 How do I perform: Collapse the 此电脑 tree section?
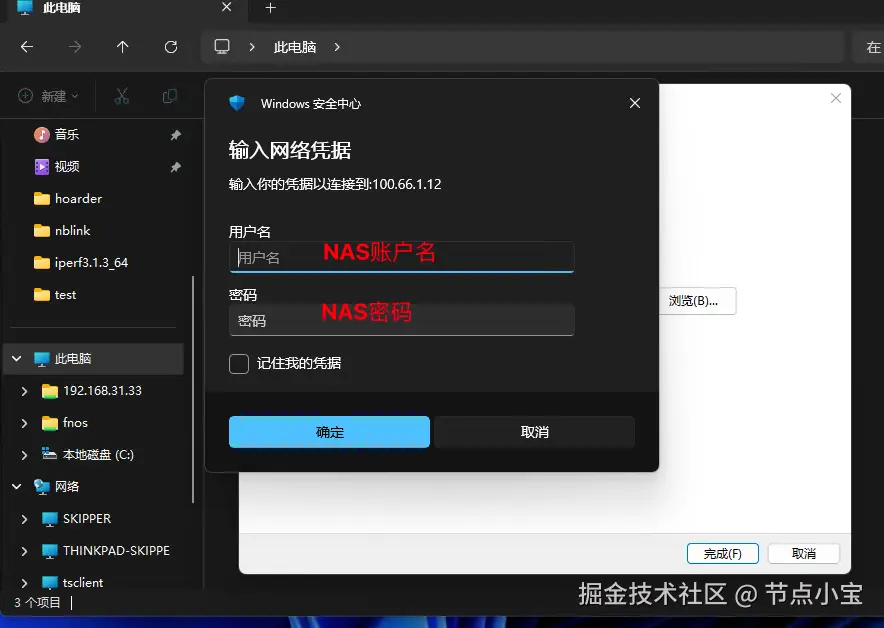pyautogui.click(x=17, y=359)
